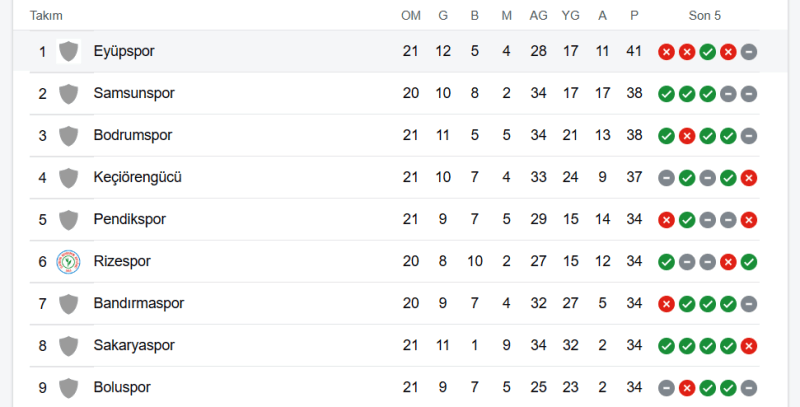Click the Eyüpspor team crest icon
800x407 pixels.
tap(68, 51)
